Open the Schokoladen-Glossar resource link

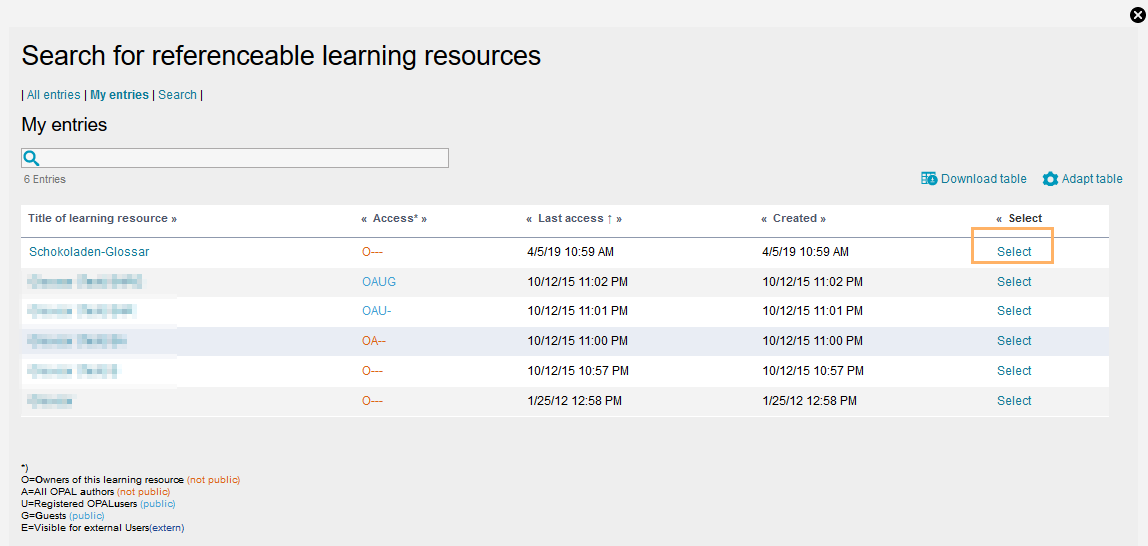point(89,252)
